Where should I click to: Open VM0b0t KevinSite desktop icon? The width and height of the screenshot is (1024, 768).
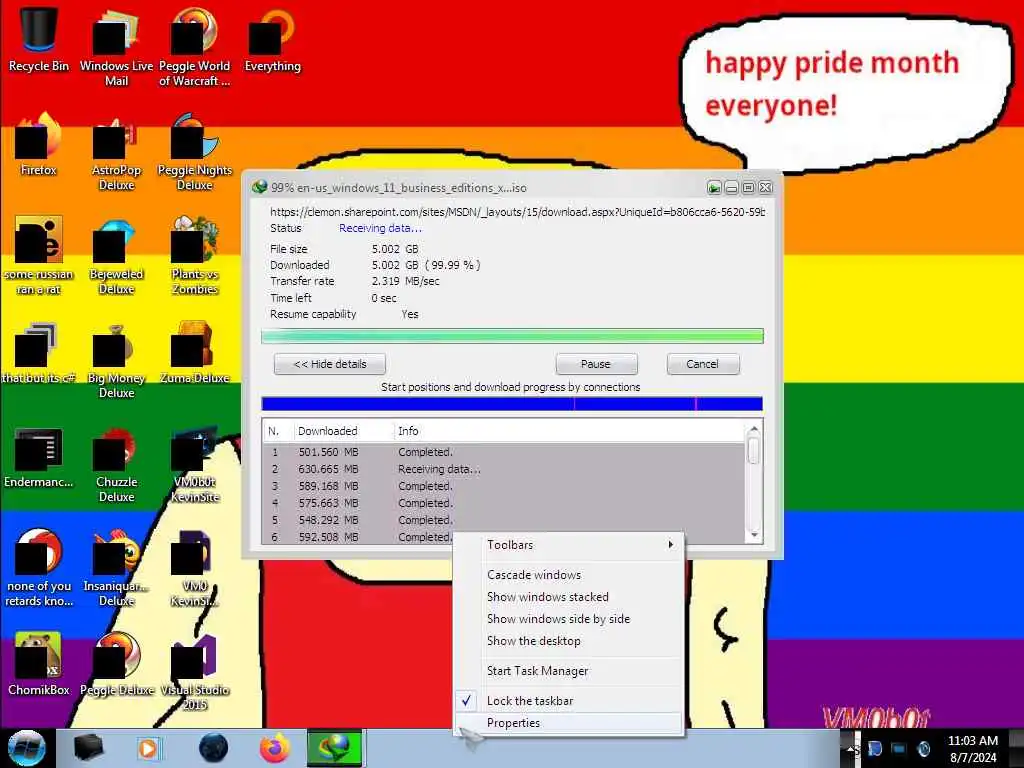click(x=194, y=464)
